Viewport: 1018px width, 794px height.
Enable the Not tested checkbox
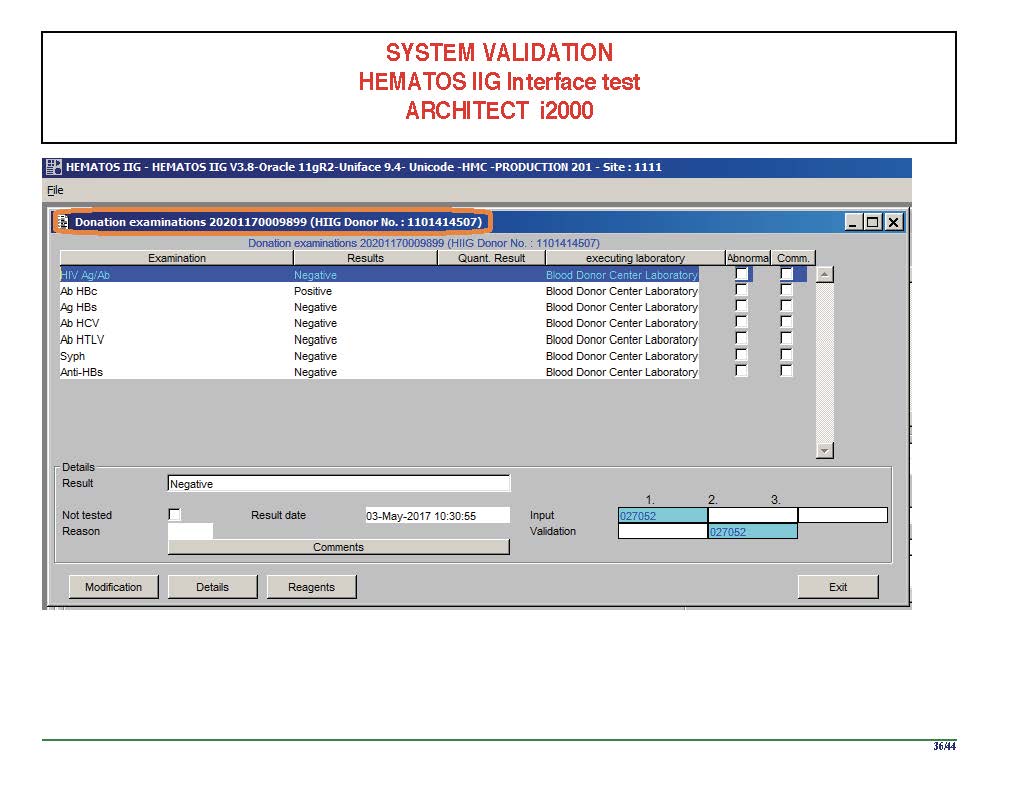coord(175,515)
